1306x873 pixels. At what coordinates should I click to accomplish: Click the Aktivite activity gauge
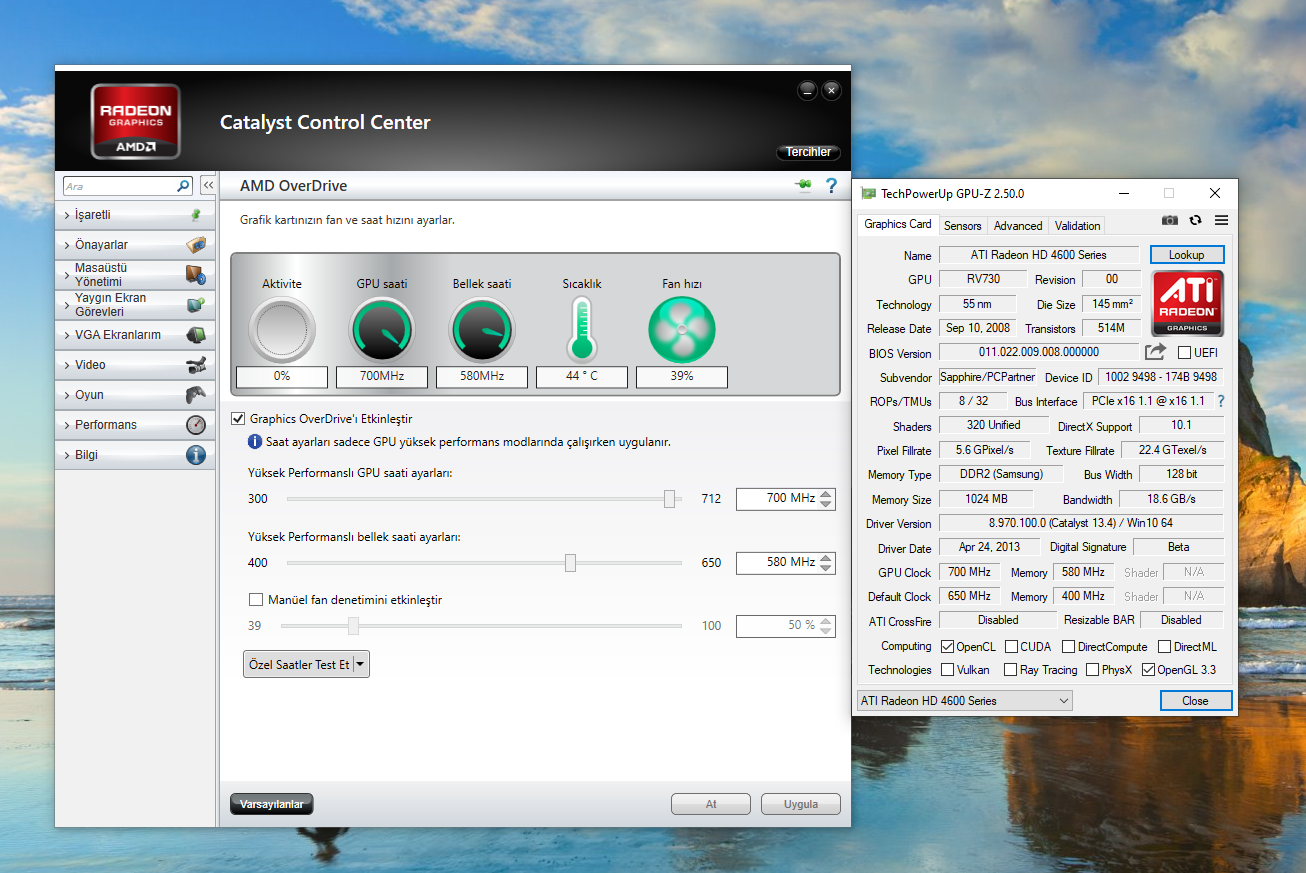(x=282, y=330)
